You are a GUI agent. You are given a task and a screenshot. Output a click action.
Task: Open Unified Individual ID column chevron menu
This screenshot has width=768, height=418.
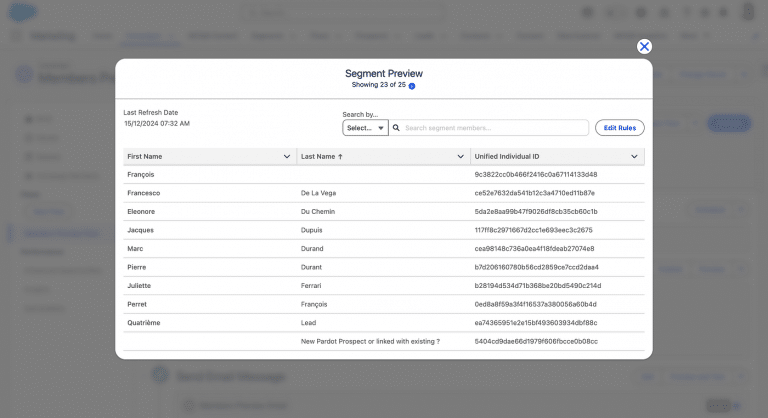(x=634, y=157)
